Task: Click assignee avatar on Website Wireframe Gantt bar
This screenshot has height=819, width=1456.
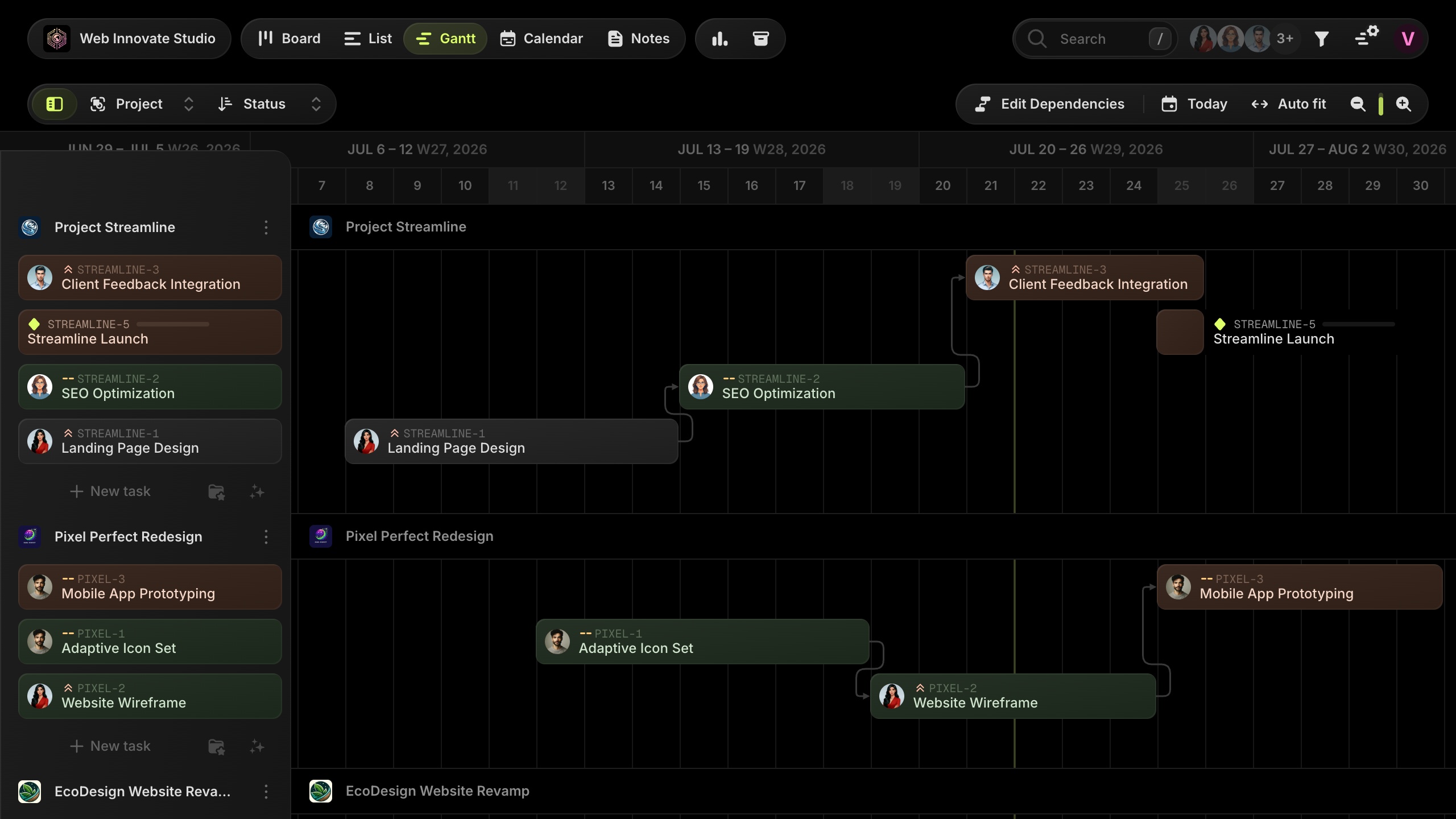Action: 892,696
